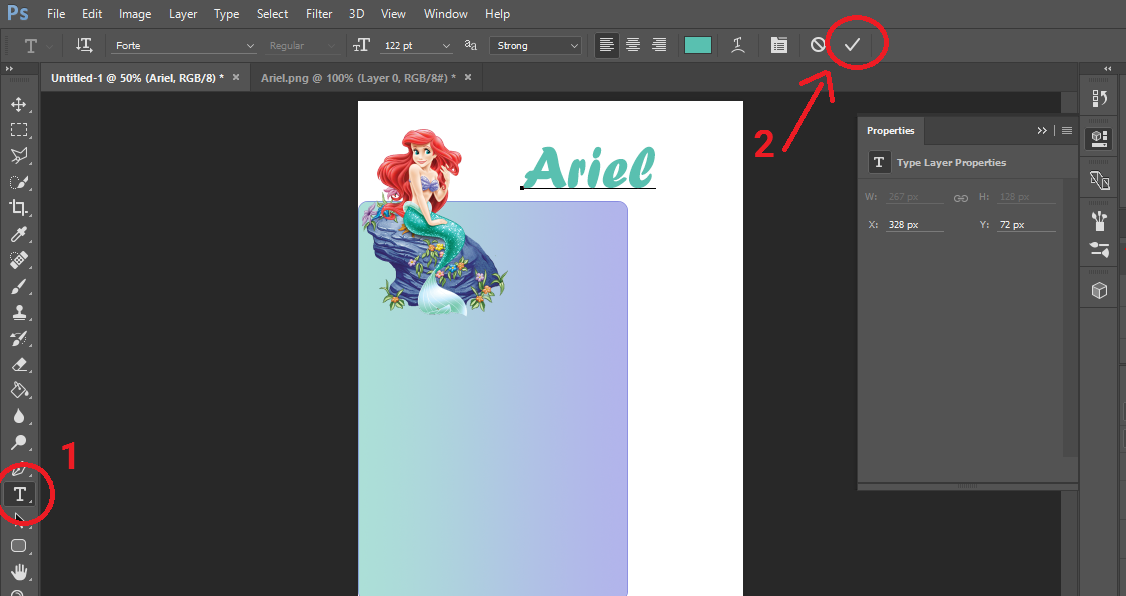Select the Move tool
Screen dimensions: 1126x596
[x=19, y=104]
